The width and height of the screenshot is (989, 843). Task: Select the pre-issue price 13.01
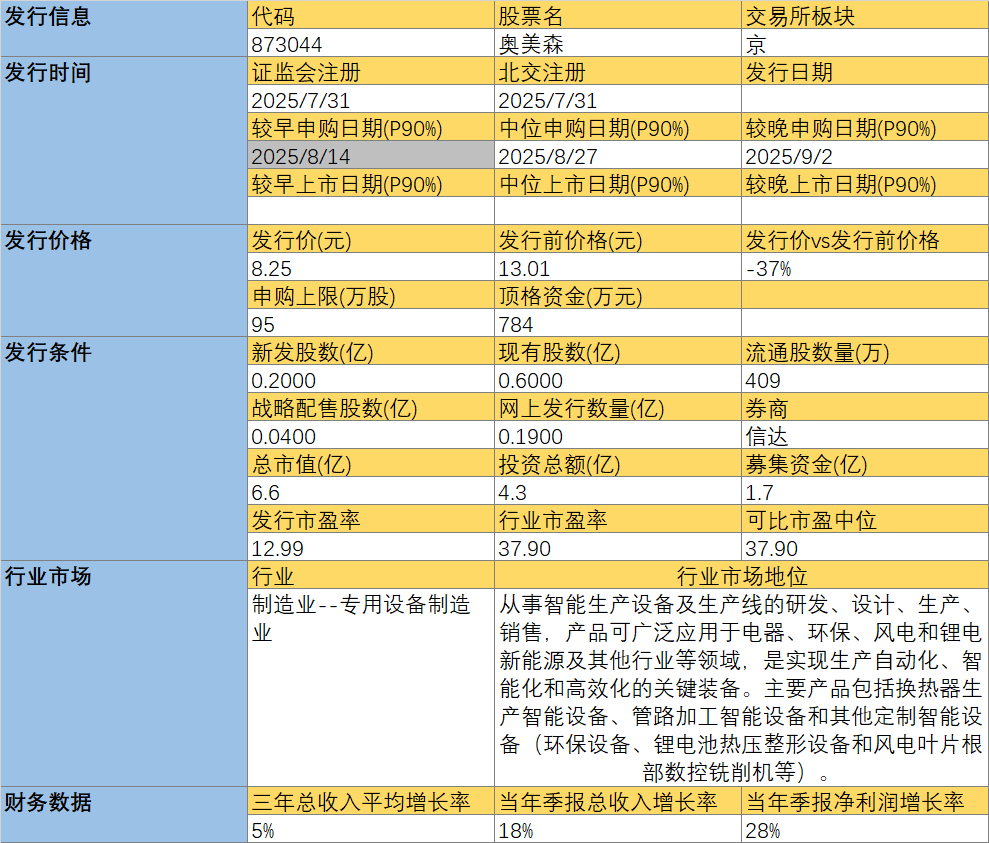pos(617,267)
